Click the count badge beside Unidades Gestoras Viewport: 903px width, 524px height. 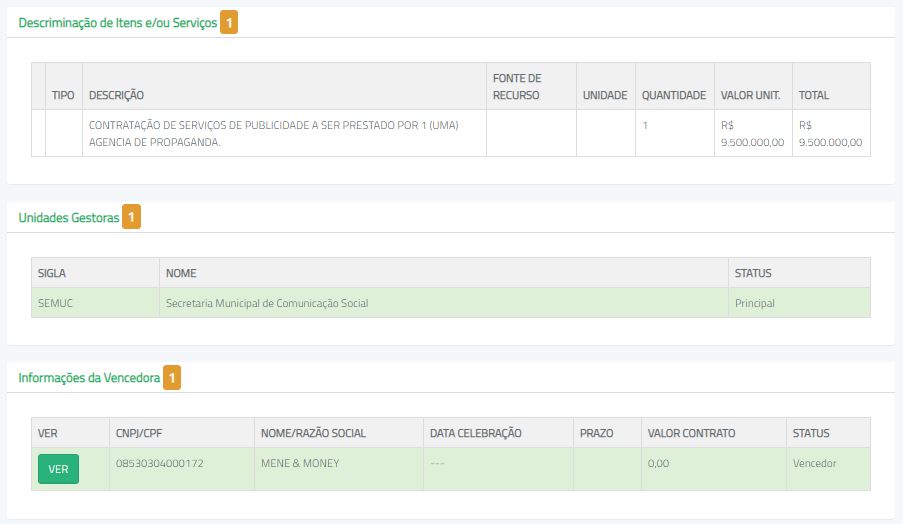coord(131,217)
